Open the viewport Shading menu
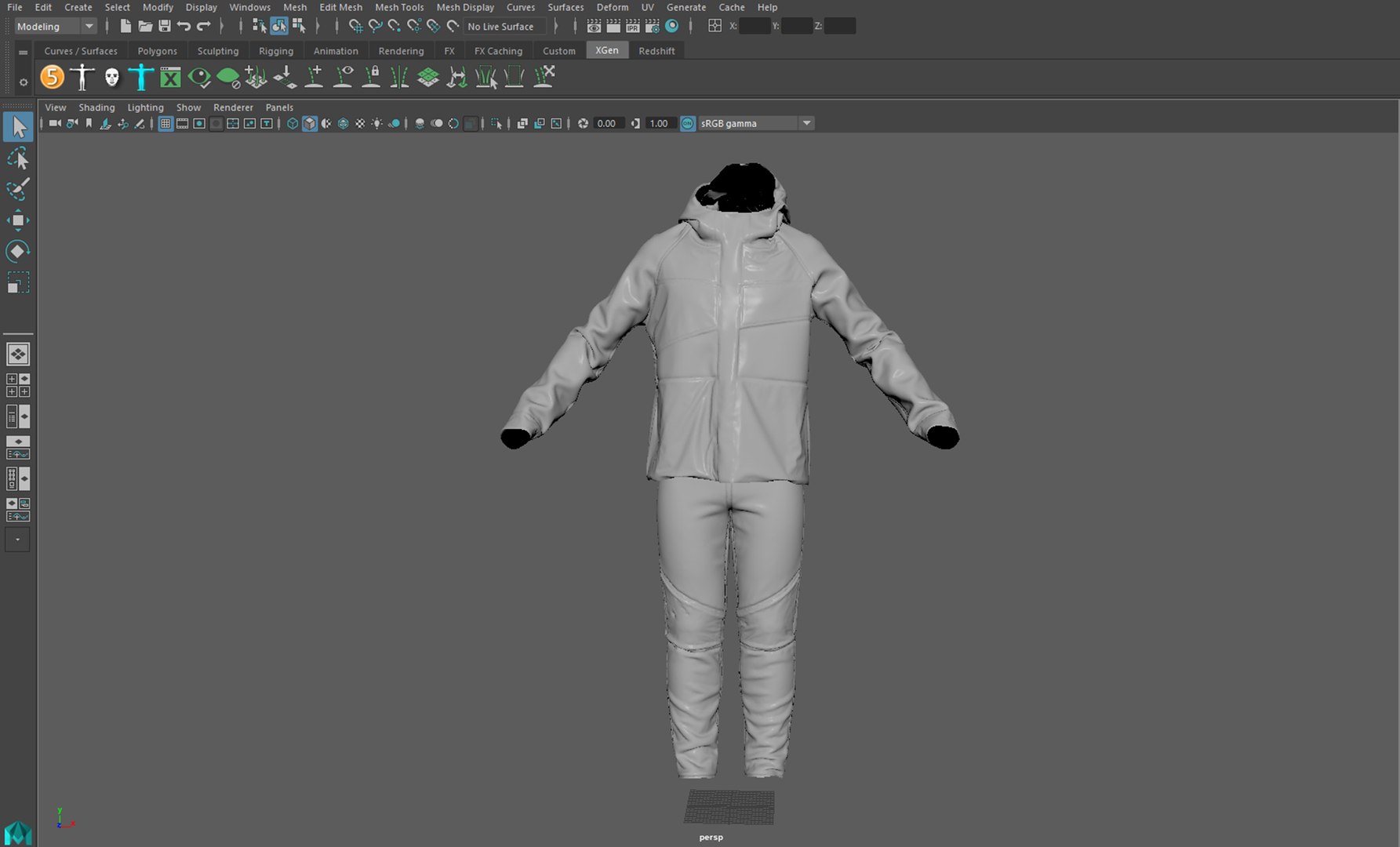1400x847 pixels. (x=96, y=107)
